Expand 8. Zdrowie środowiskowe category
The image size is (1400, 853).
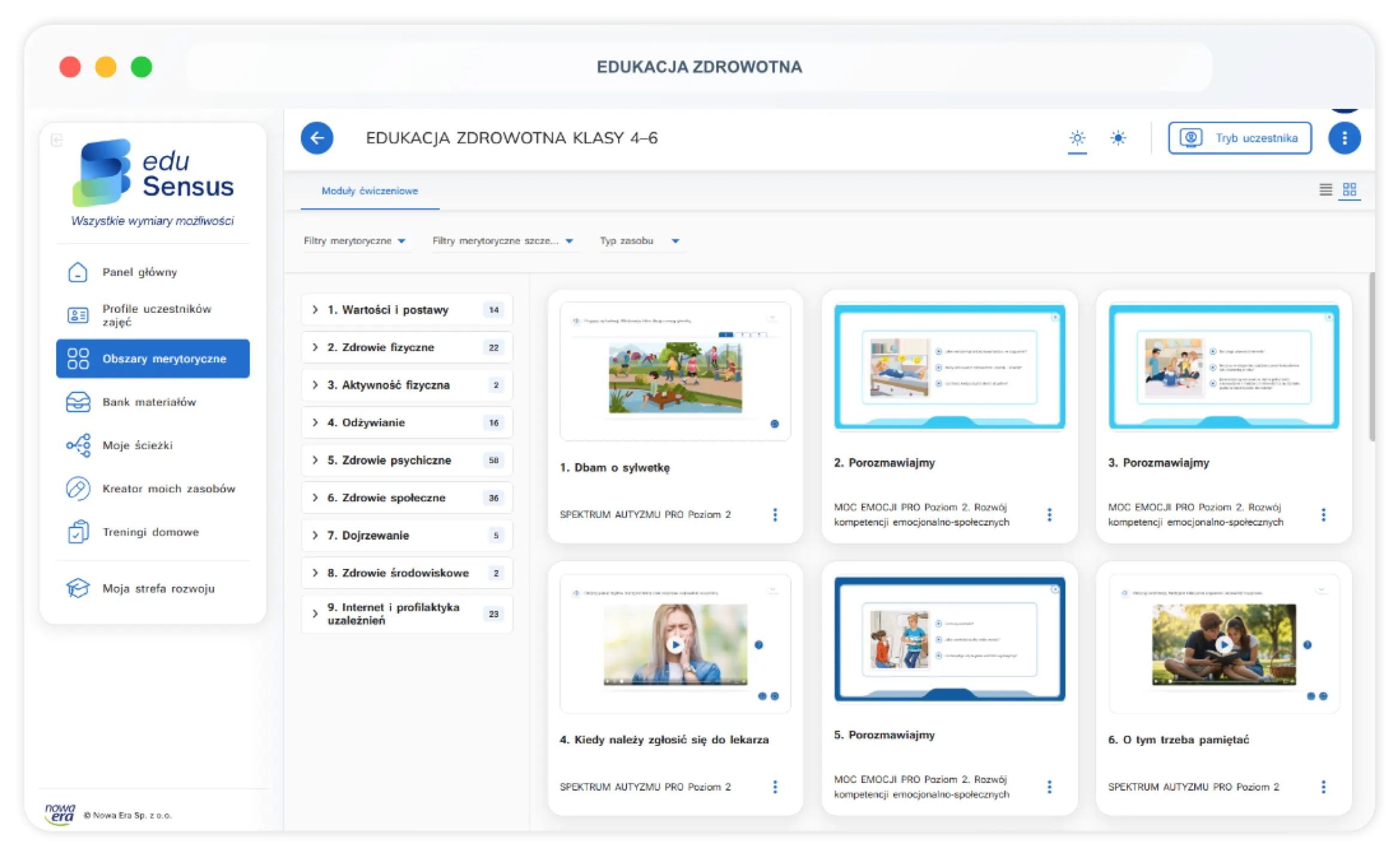click(x=407, y=573)
